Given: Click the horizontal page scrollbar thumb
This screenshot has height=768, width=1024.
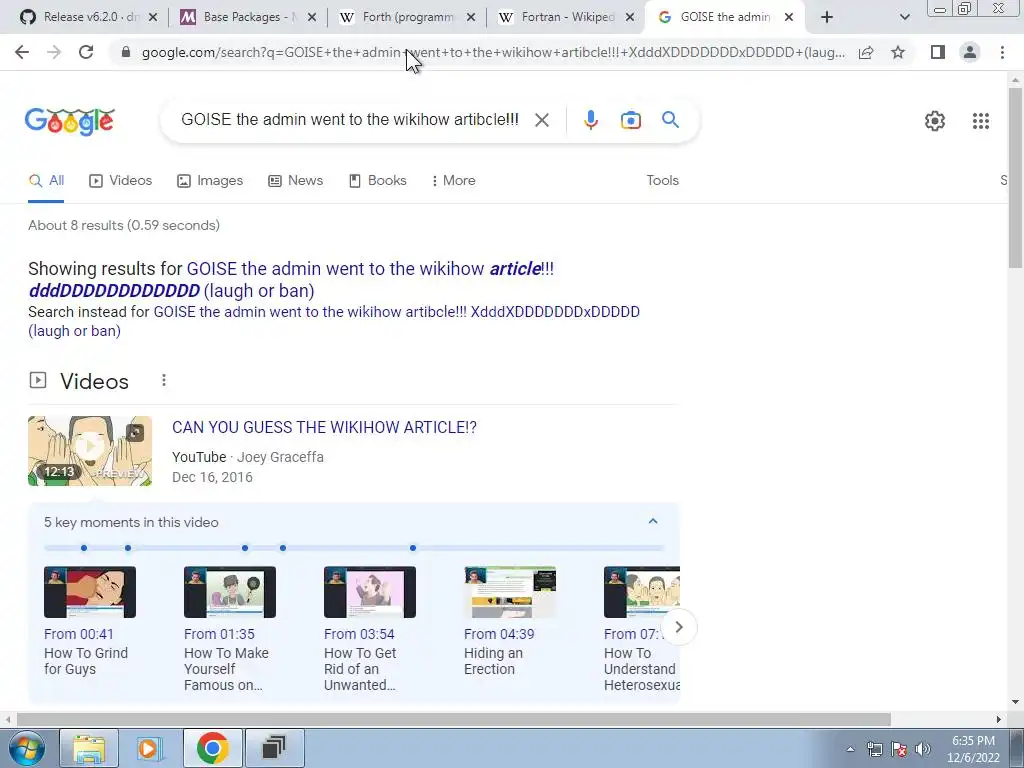Looking at the screenshot, I should click(x=454, y=720).
